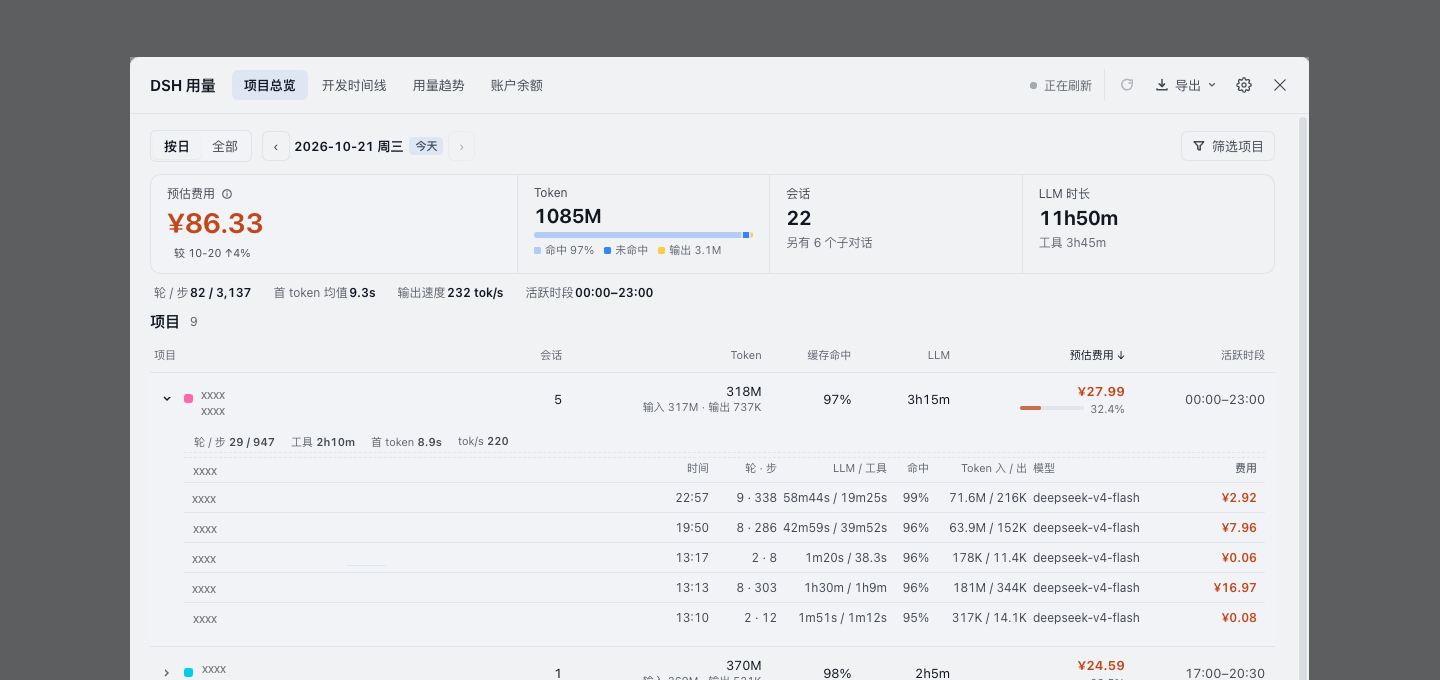Screen dimensions: 1440x680
Task: Open the session row at 13:10
Action: point(724,618)
